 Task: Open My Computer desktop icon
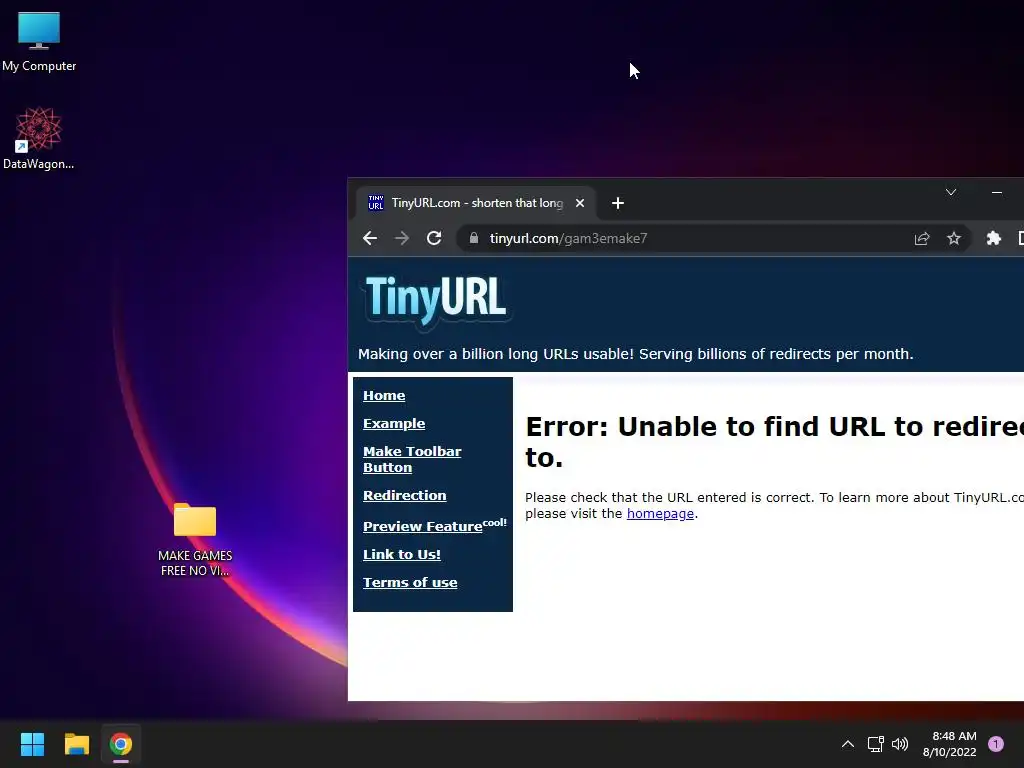39,42
